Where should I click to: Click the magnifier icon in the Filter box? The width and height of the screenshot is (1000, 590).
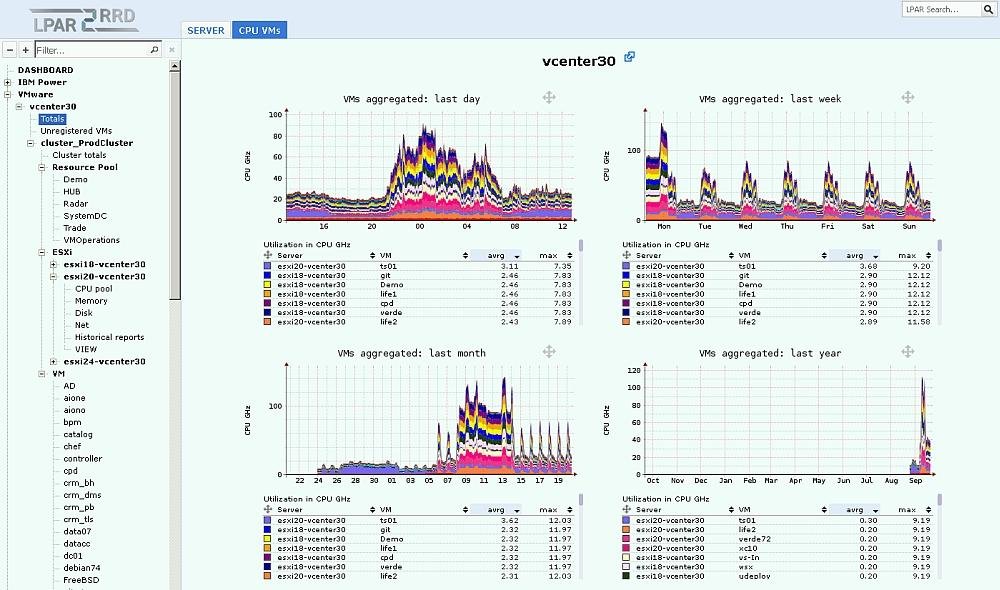pos(154,49)
